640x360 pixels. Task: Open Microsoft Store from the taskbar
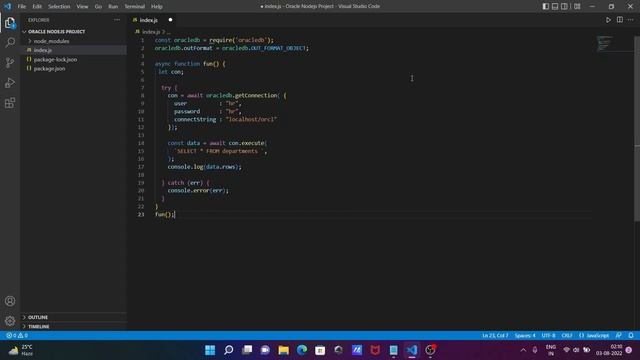(320, 350)
